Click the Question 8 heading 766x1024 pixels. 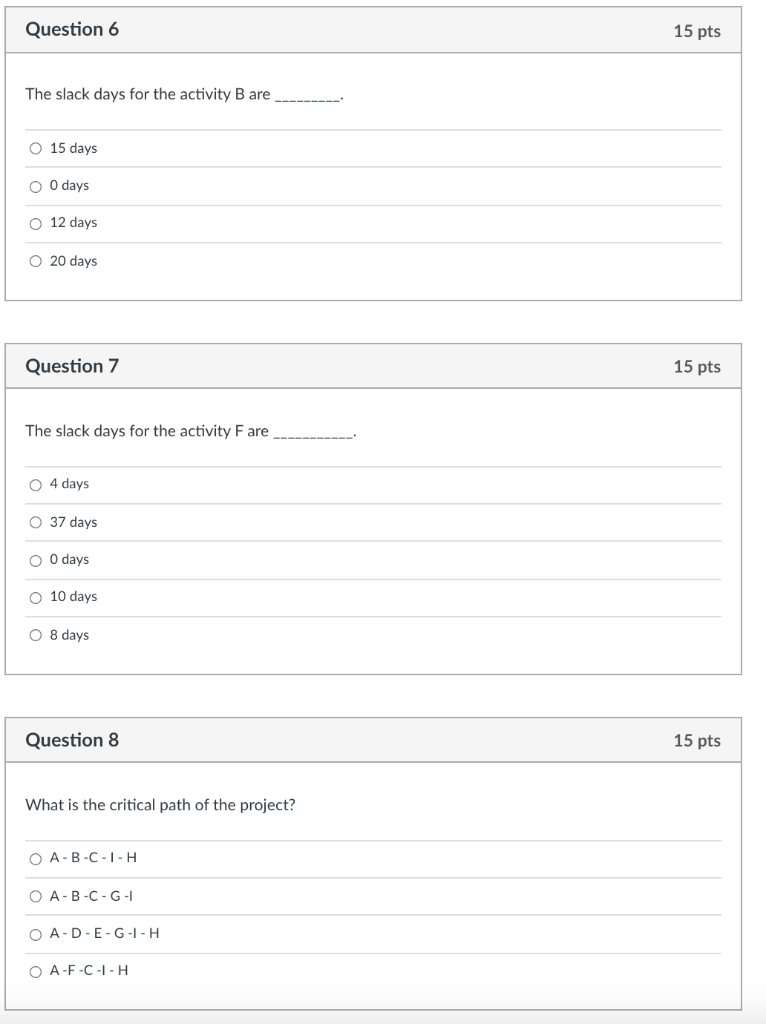pos(72,740)
